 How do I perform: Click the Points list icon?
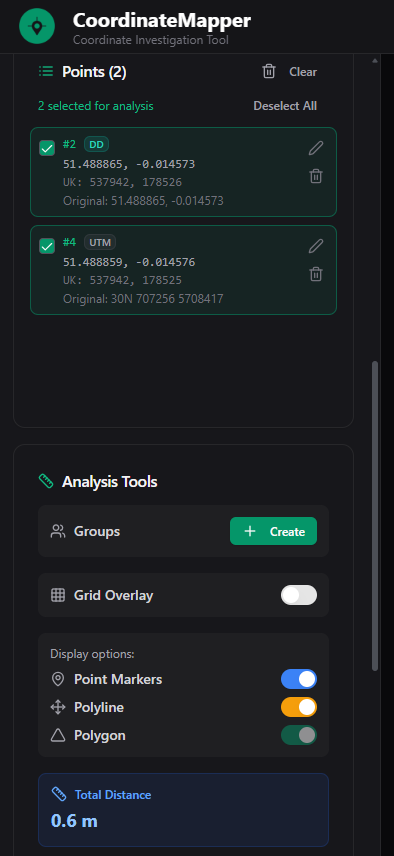pos(45,72)
